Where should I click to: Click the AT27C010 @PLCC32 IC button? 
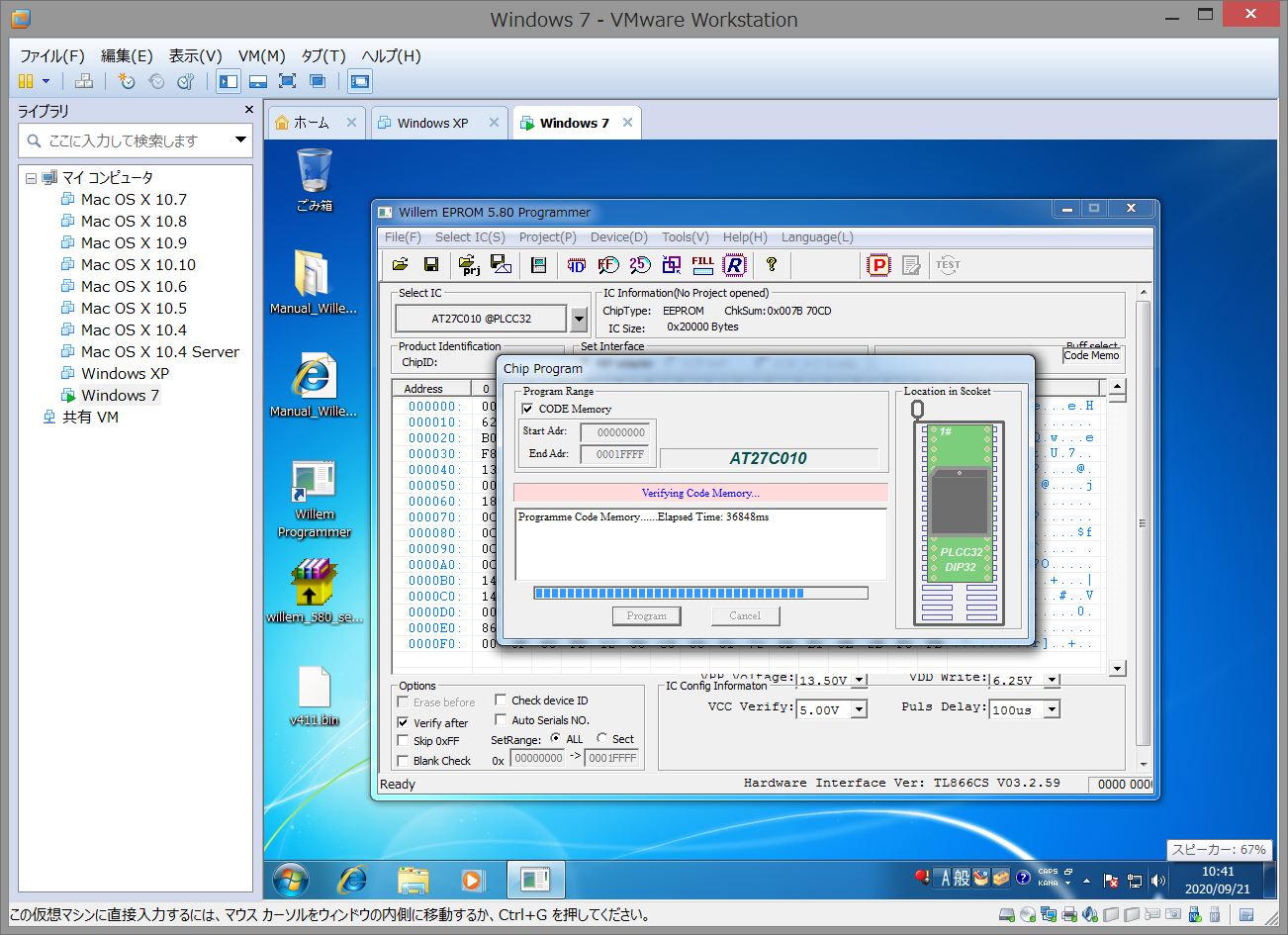pos(482,319)
